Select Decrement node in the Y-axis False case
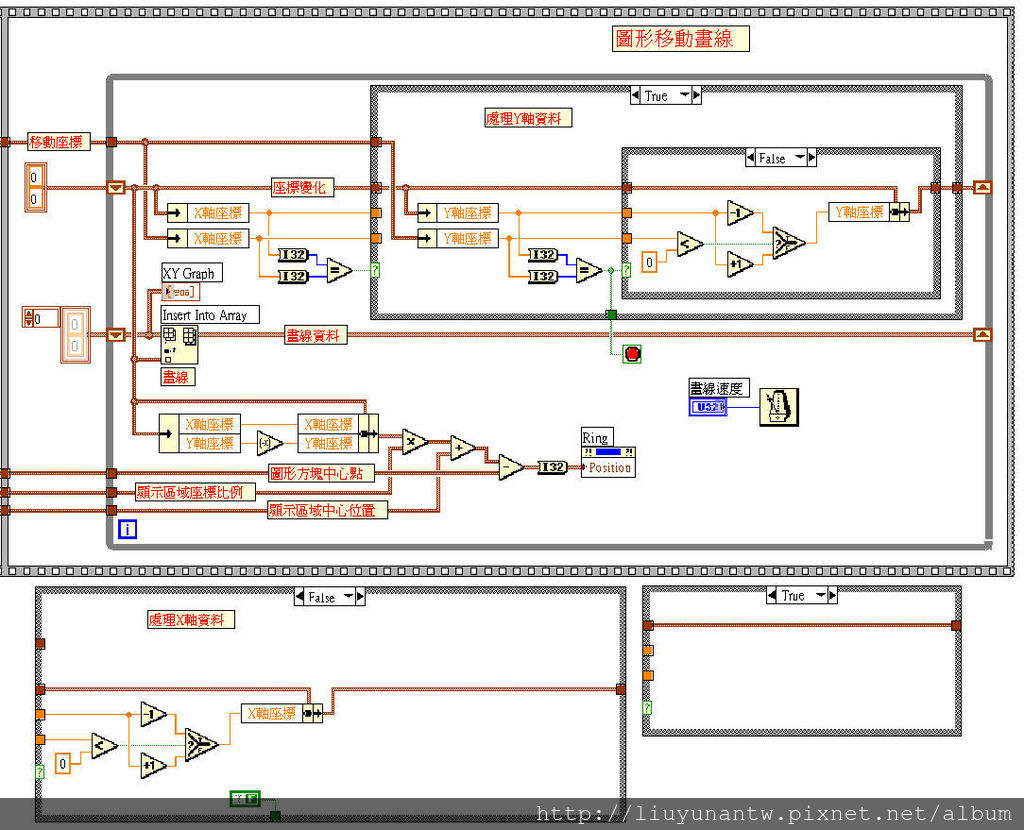 point(739,213)
